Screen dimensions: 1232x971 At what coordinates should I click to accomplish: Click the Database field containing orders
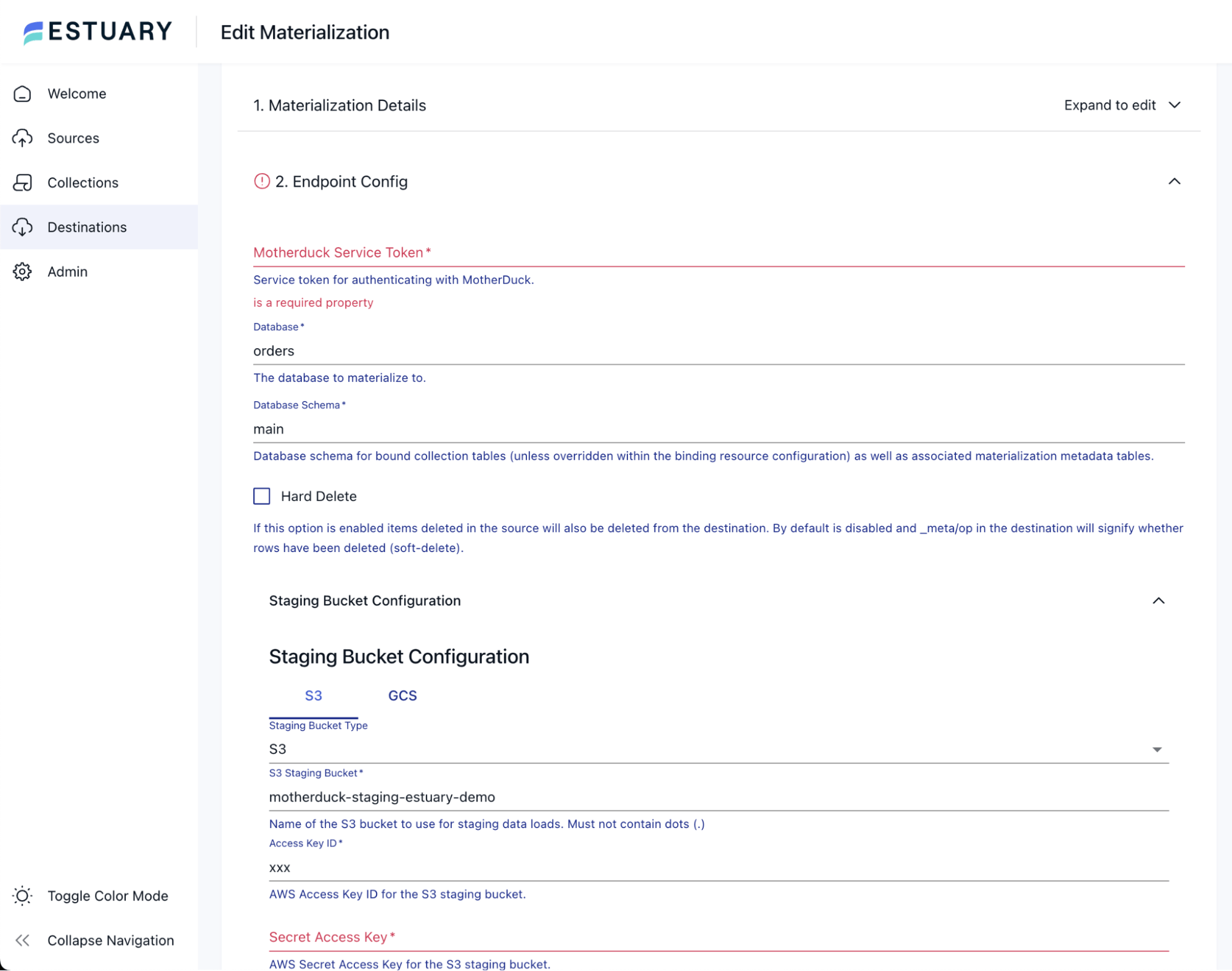[x=719, y=351]
